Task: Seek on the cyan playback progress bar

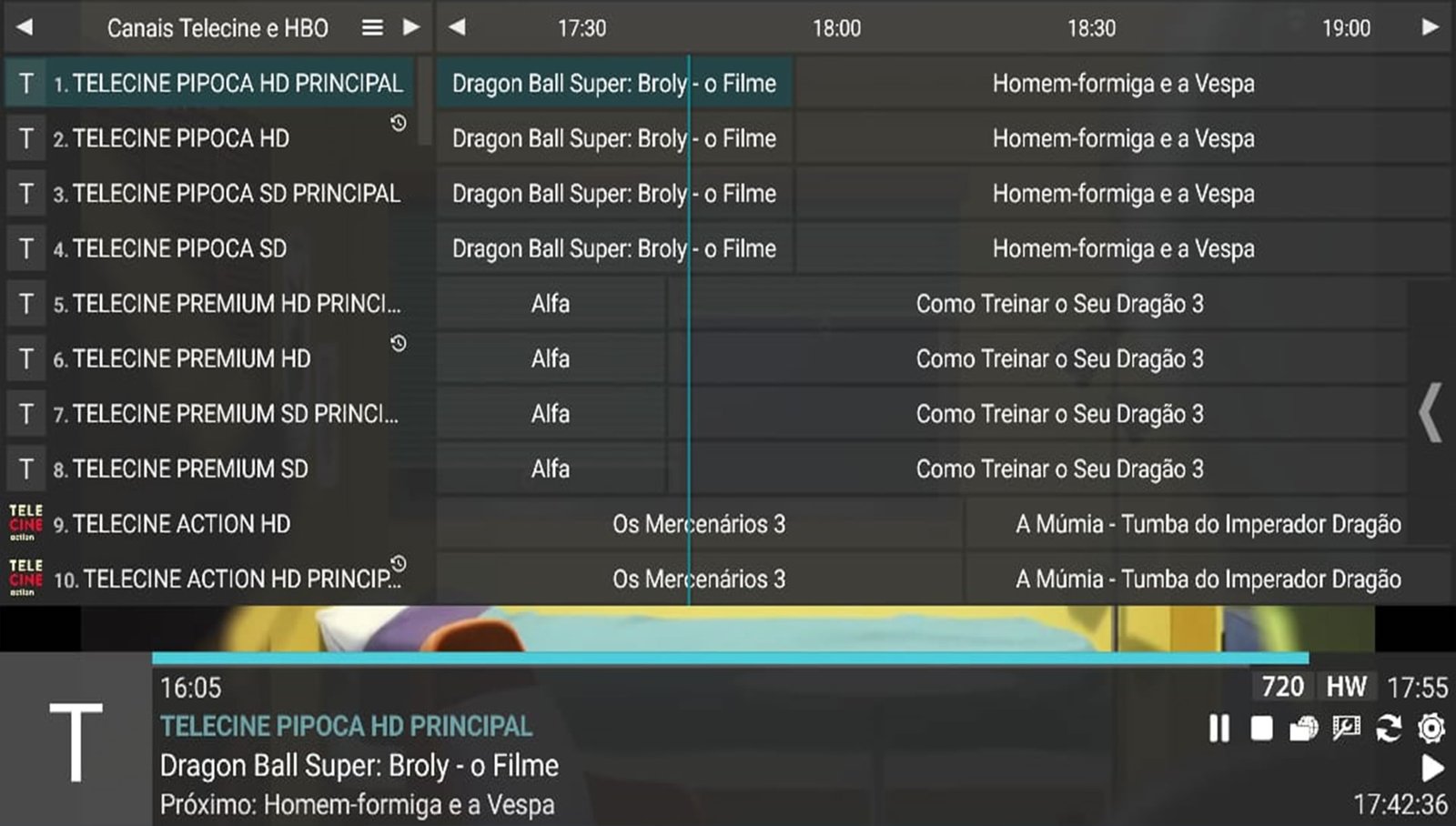Action: (x=730, y=658)
